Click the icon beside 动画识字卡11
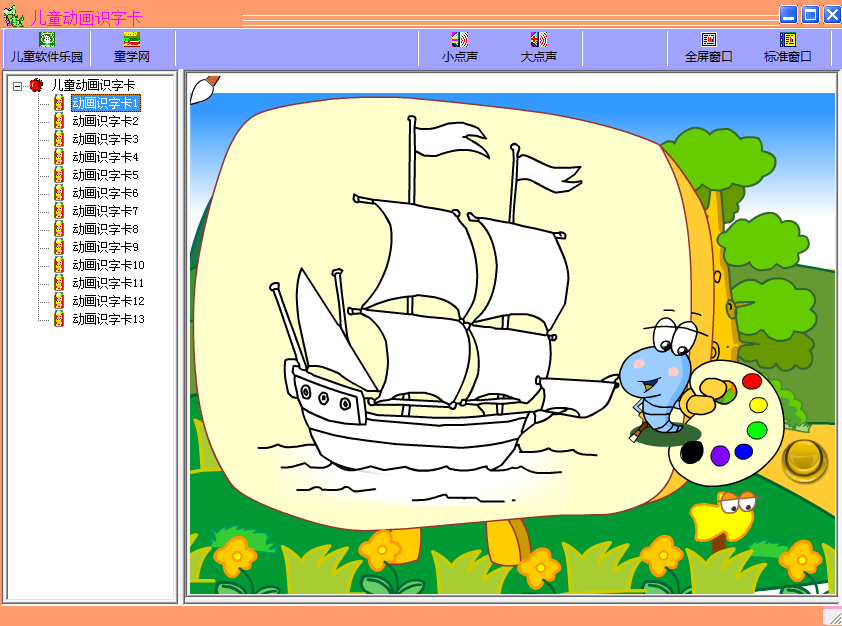The image size is (842, 626). click(59, 283)
